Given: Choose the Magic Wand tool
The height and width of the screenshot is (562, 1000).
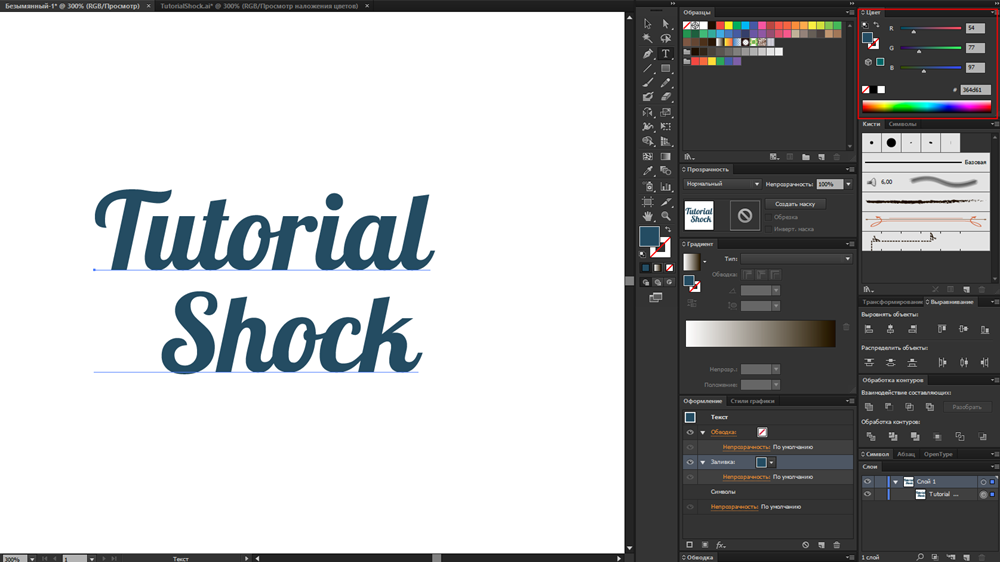Looking at the screenshot, I should tap(647, 38).
